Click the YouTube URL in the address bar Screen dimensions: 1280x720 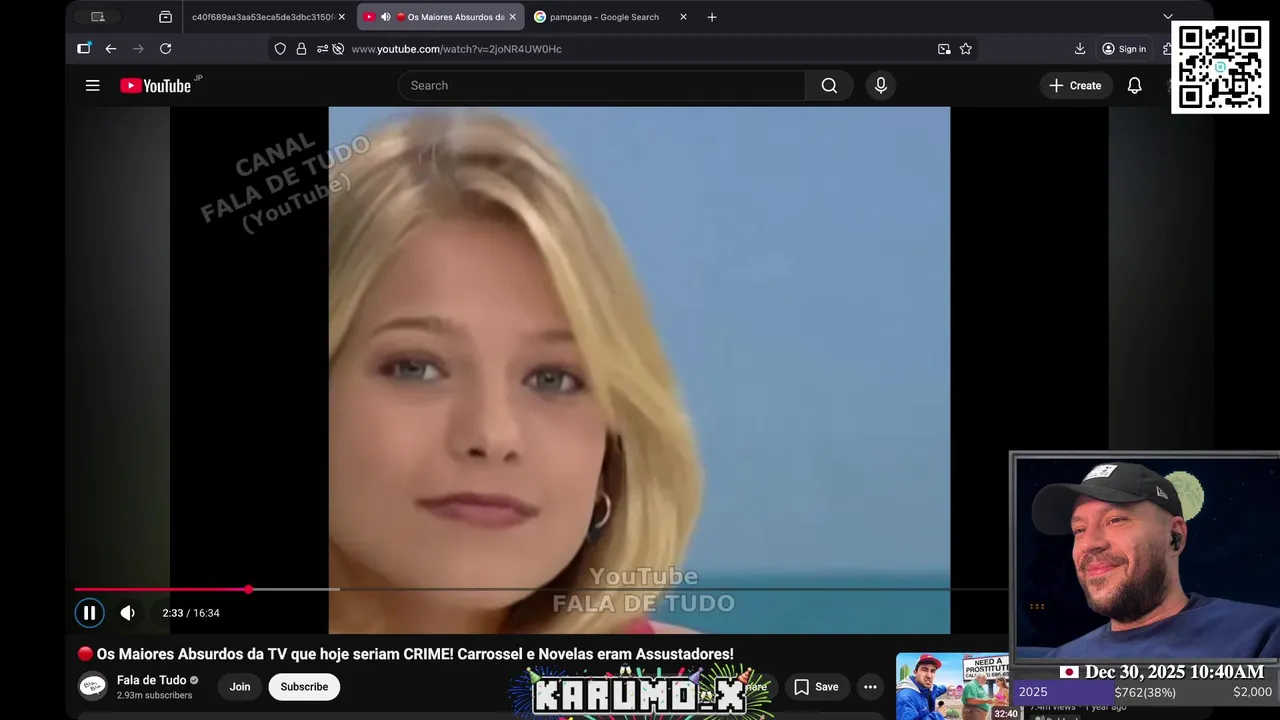click(456, 49)
